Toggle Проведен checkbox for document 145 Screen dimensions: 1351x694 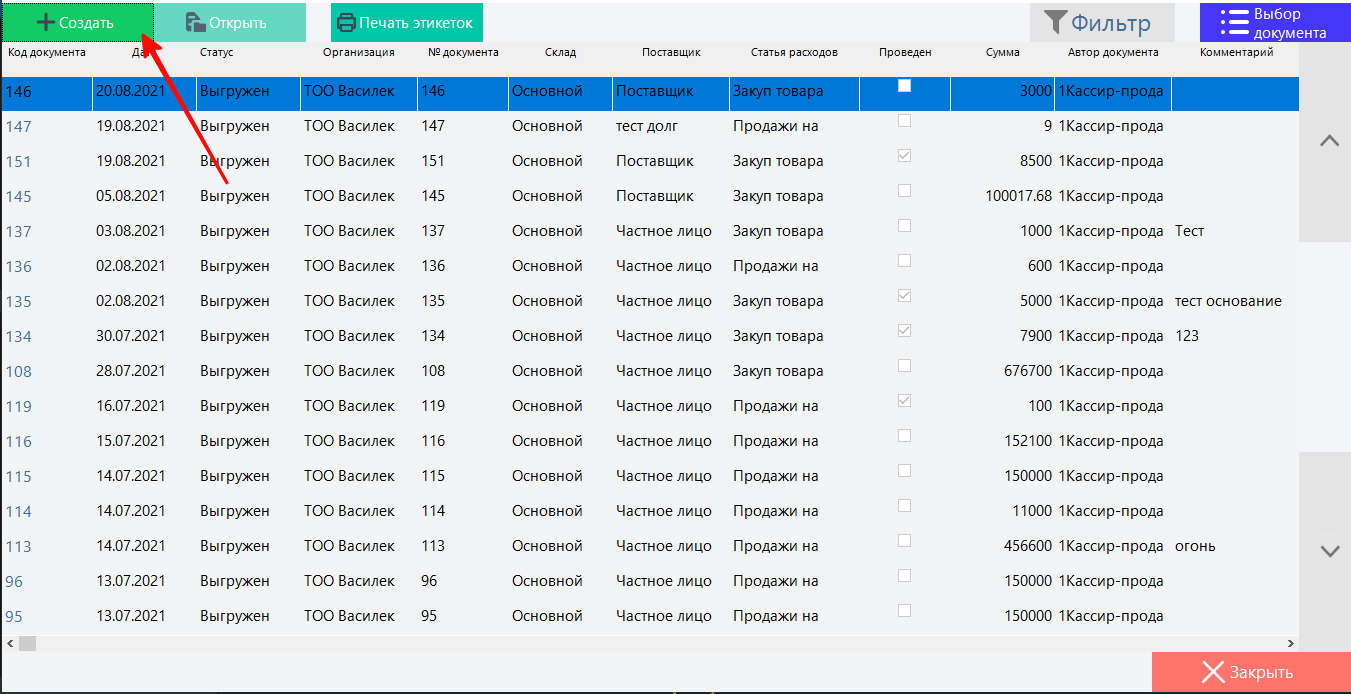[905, 191]
